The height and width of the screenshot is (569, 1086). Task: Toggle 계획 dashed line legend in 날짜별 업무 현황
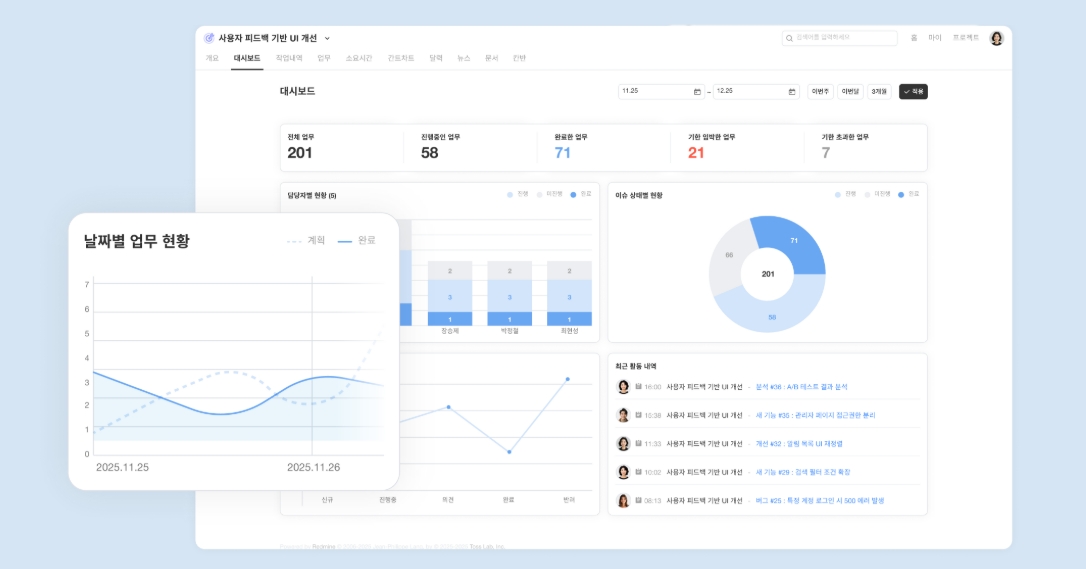[305, 241]
